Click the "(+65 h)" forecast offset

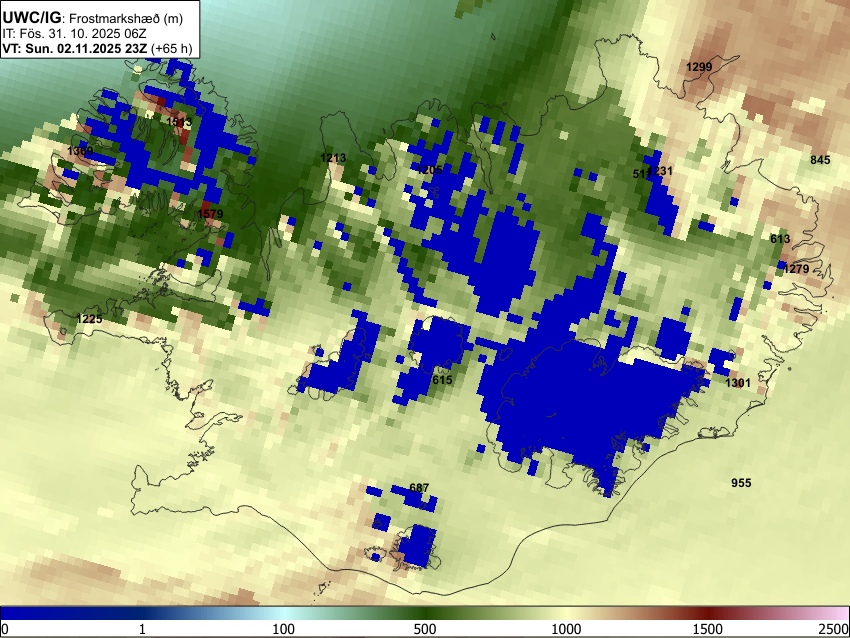tap(171, 48)
